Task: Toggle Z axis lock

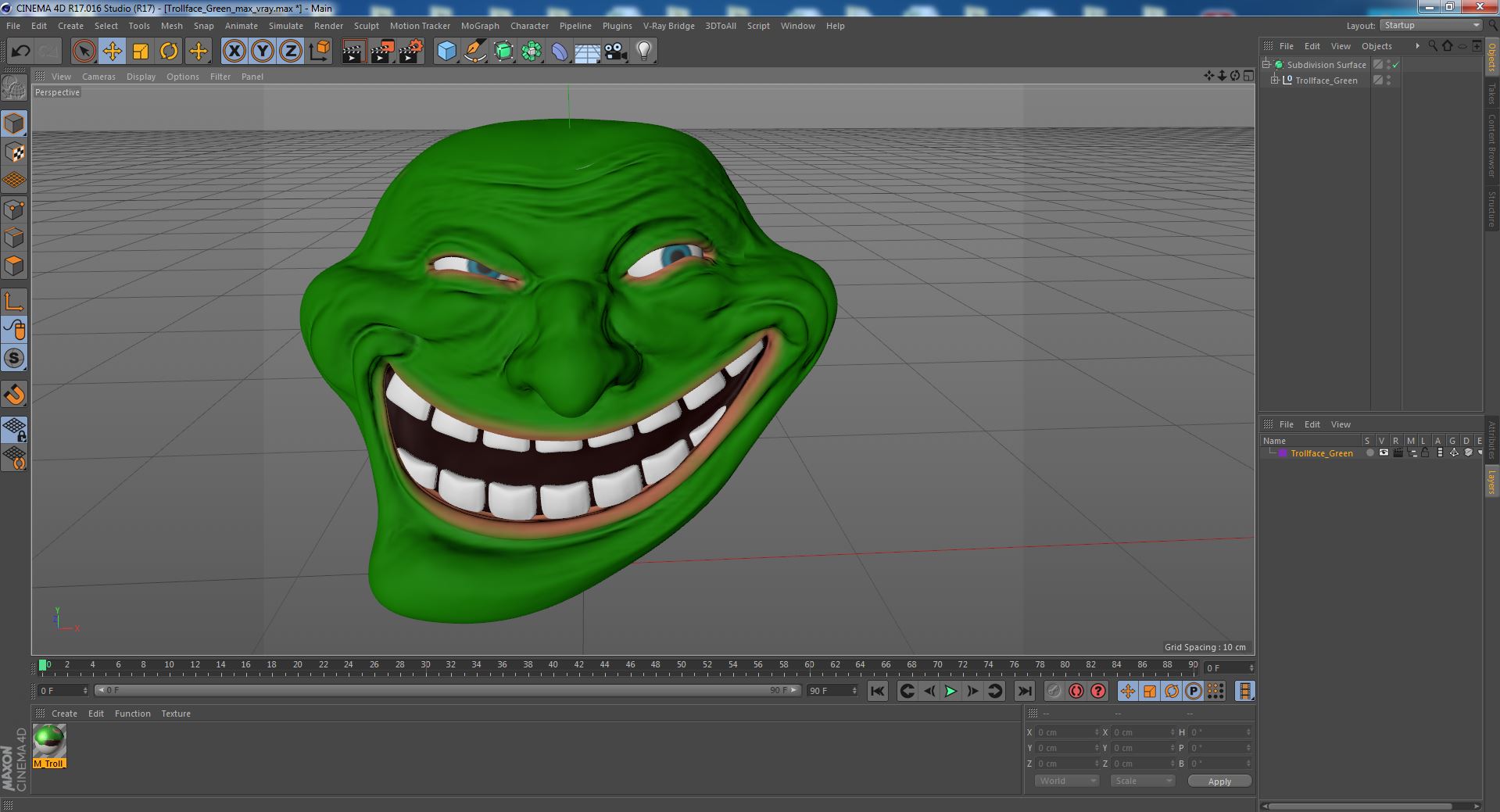Action: click(291, 52)
